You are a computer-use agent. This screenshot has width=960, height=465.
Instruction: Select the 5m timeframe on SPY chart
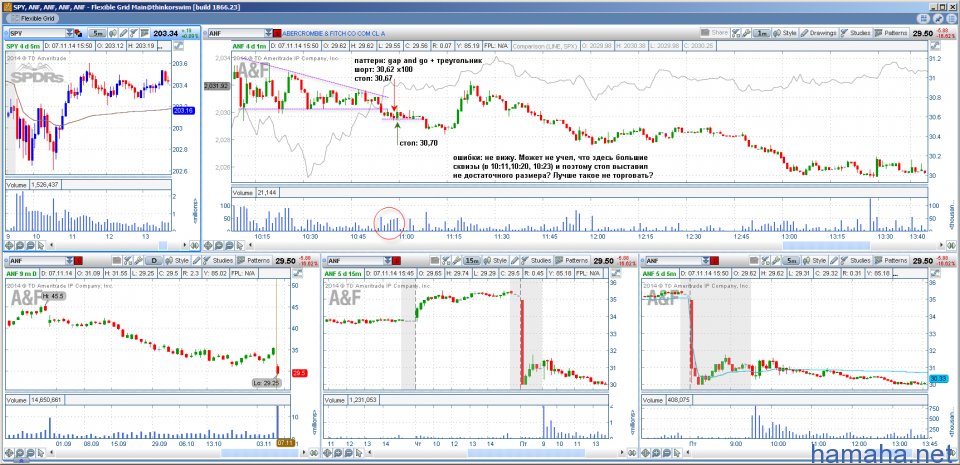tap(97, 33)
